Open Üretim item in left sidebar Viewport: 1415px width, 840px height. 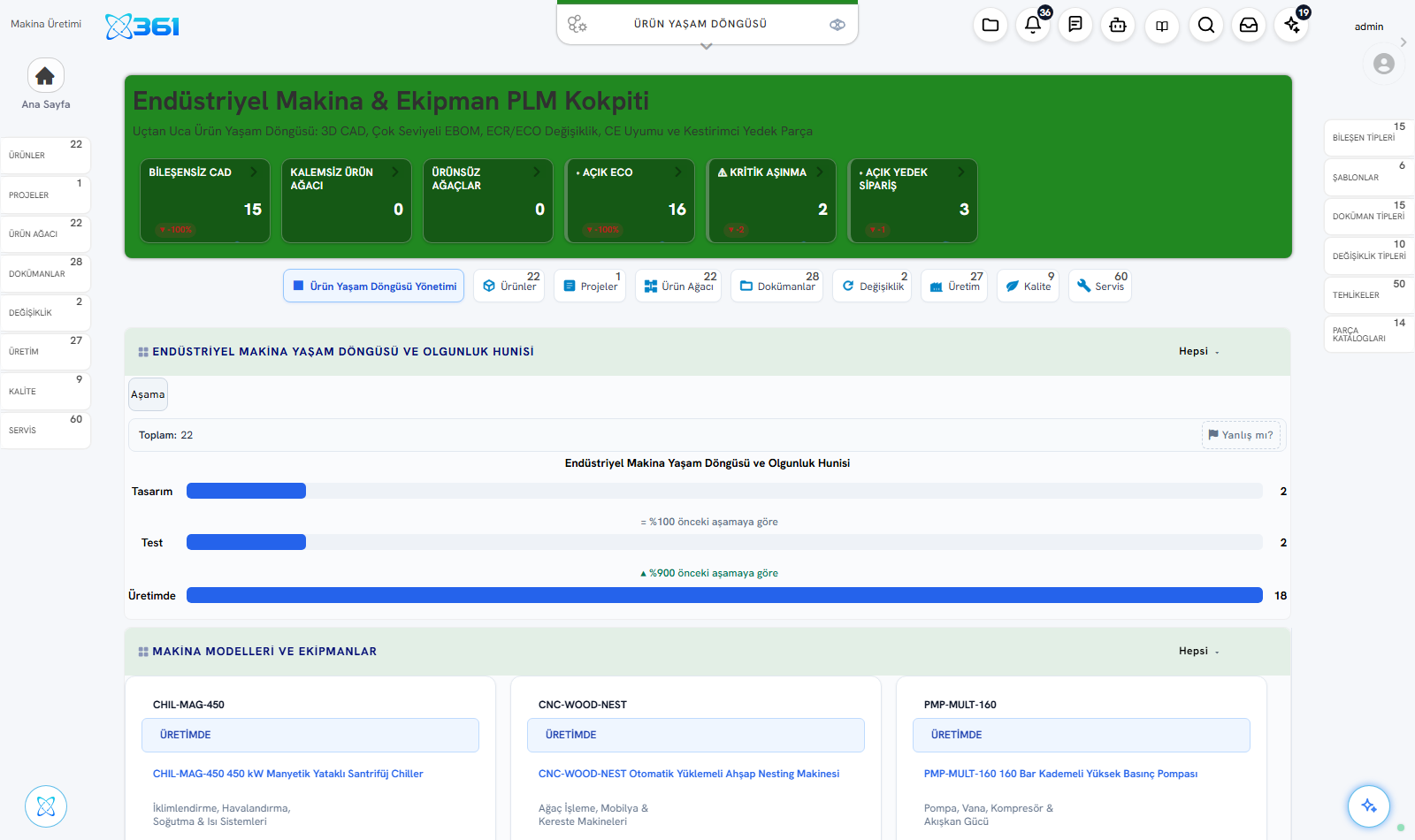[x=45, y=352]
